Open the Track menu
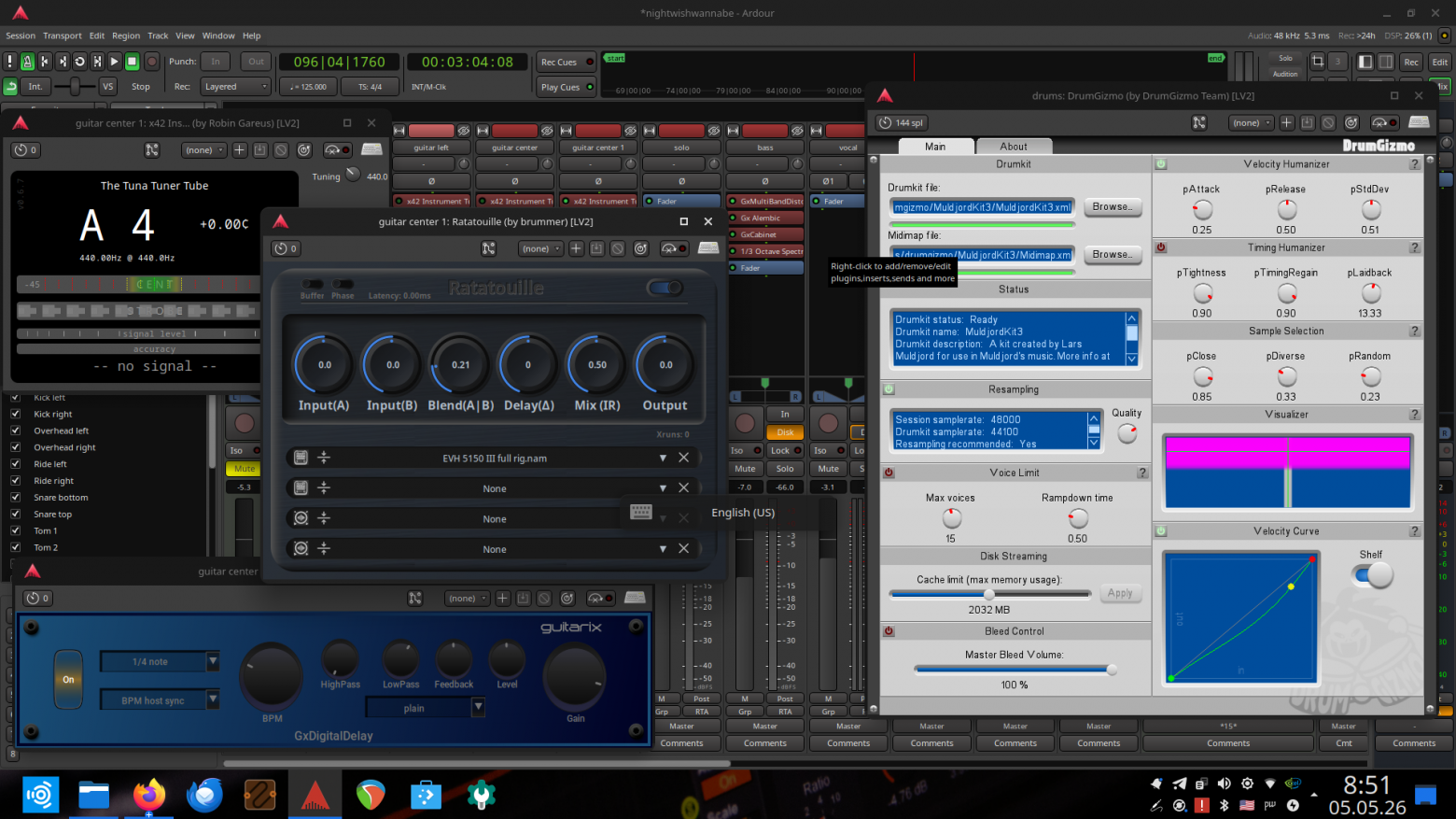The height and width of the screenshot is (819, 1456). (158, 35)
